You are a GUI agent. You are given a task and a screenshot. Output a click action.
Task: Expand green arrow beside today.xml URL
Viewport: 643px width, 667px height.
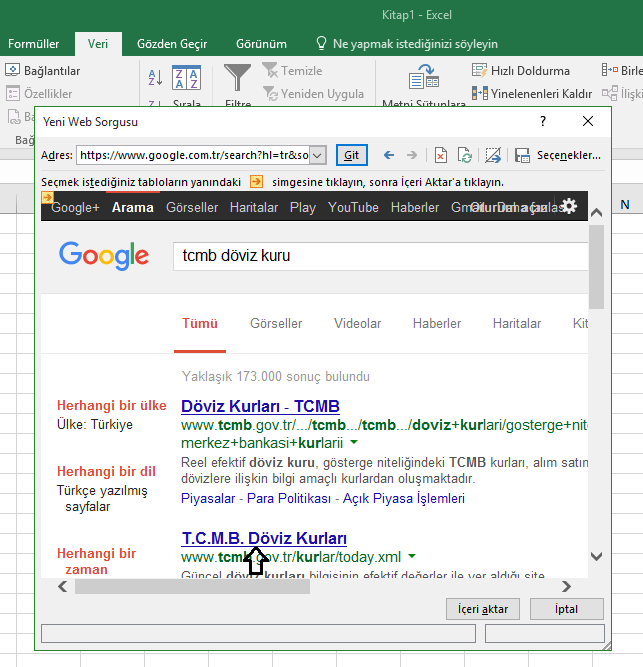pos(411,557)
